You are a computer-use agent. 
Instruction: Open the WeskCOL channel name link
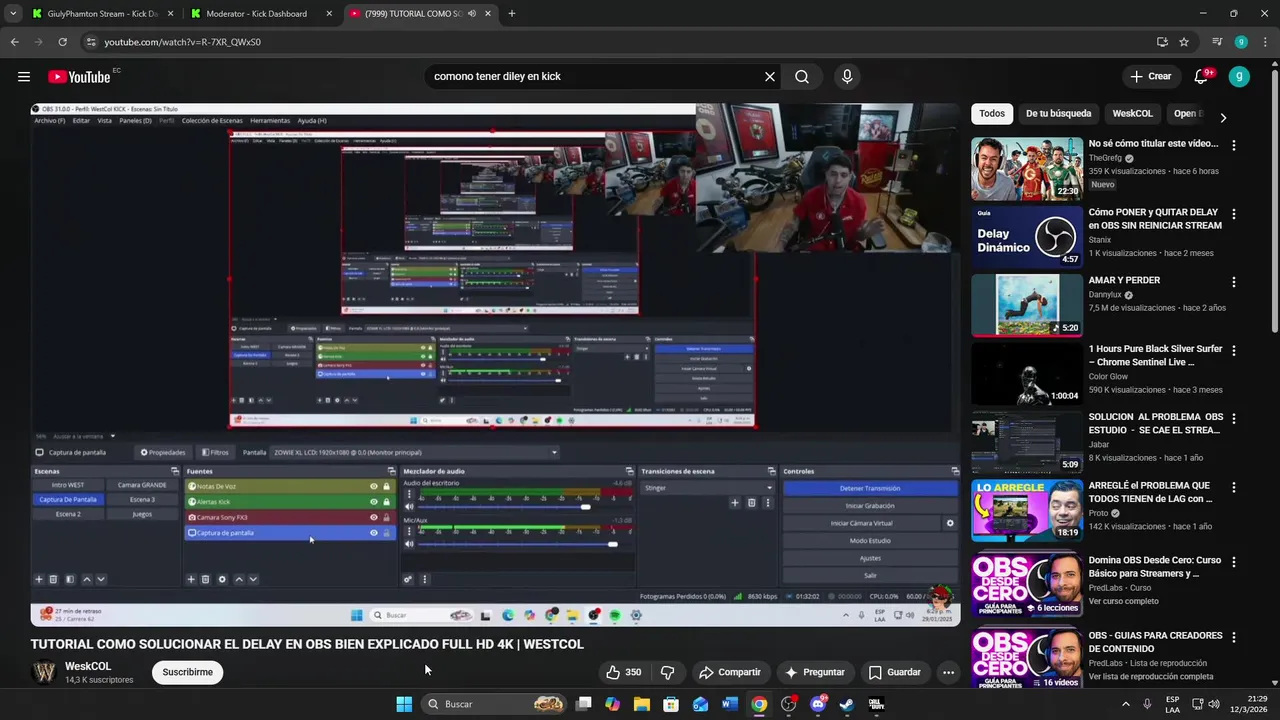click(88, 666)
